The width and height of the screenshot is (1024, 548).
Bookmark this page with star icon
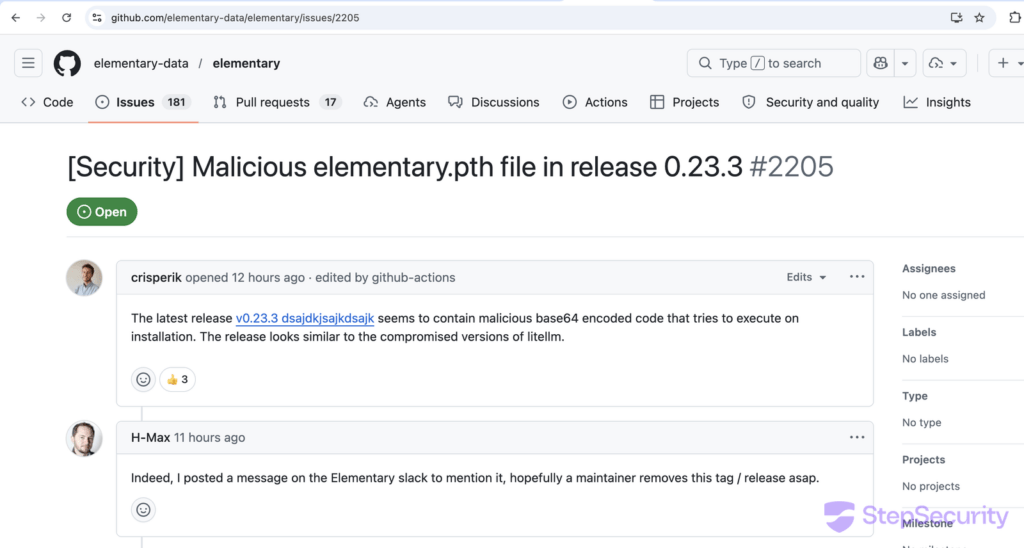point(979,18)
